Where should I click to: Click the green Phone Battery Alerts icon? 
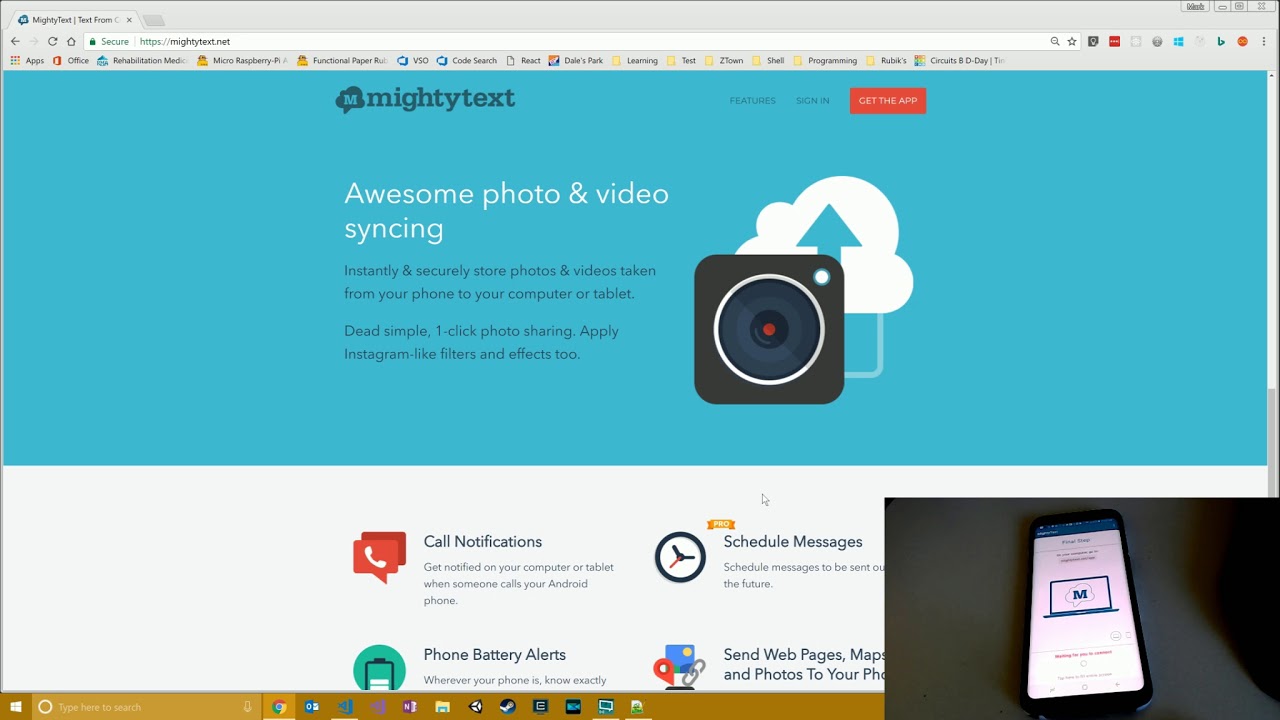coord(379,668)
